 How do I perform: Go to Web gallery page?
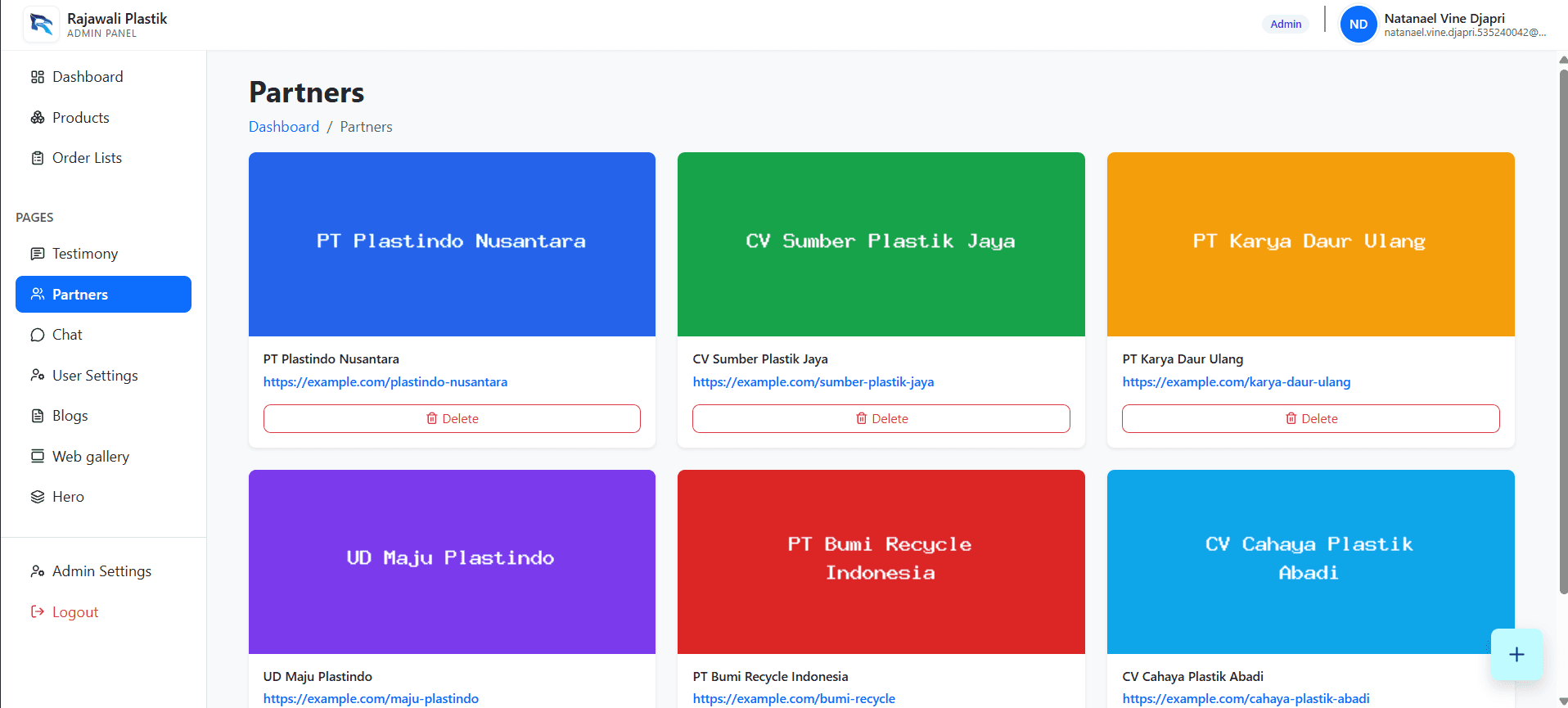click(103, 456)
